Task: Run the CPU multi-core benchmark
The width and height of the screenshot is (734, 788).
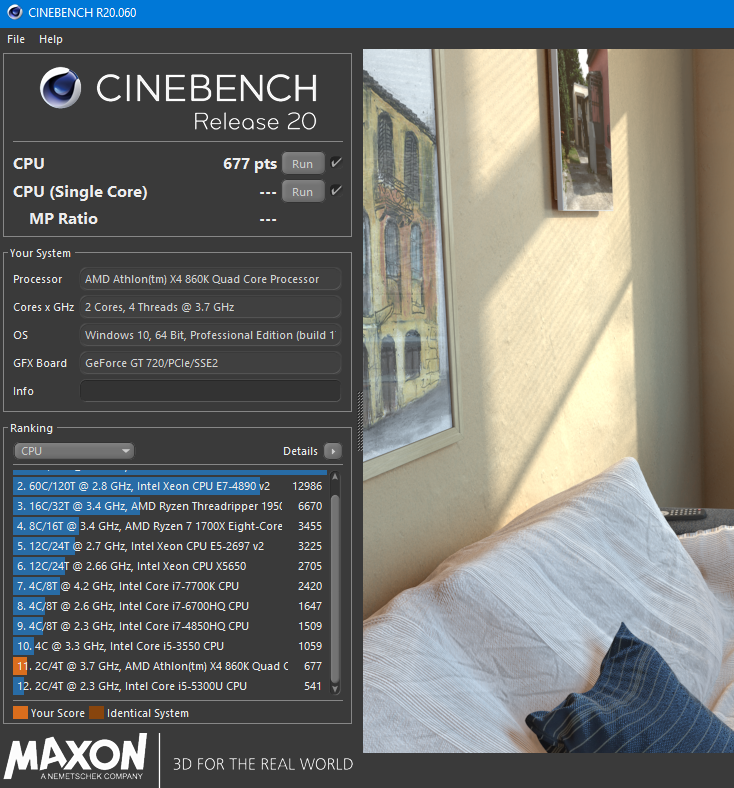Action: 302,164
